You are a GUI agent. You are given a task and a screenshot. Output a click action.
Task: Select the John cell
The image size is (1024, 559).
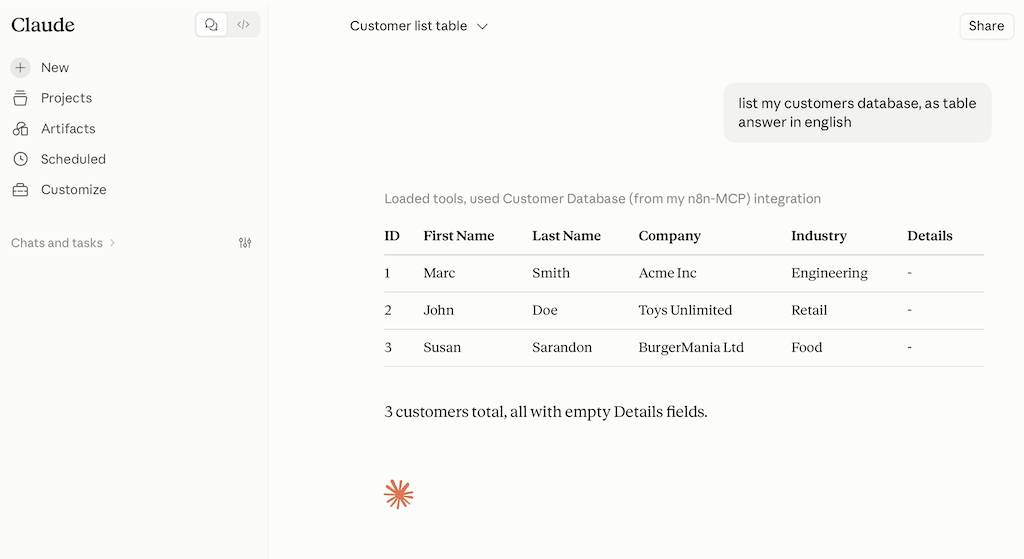point(438,310)
